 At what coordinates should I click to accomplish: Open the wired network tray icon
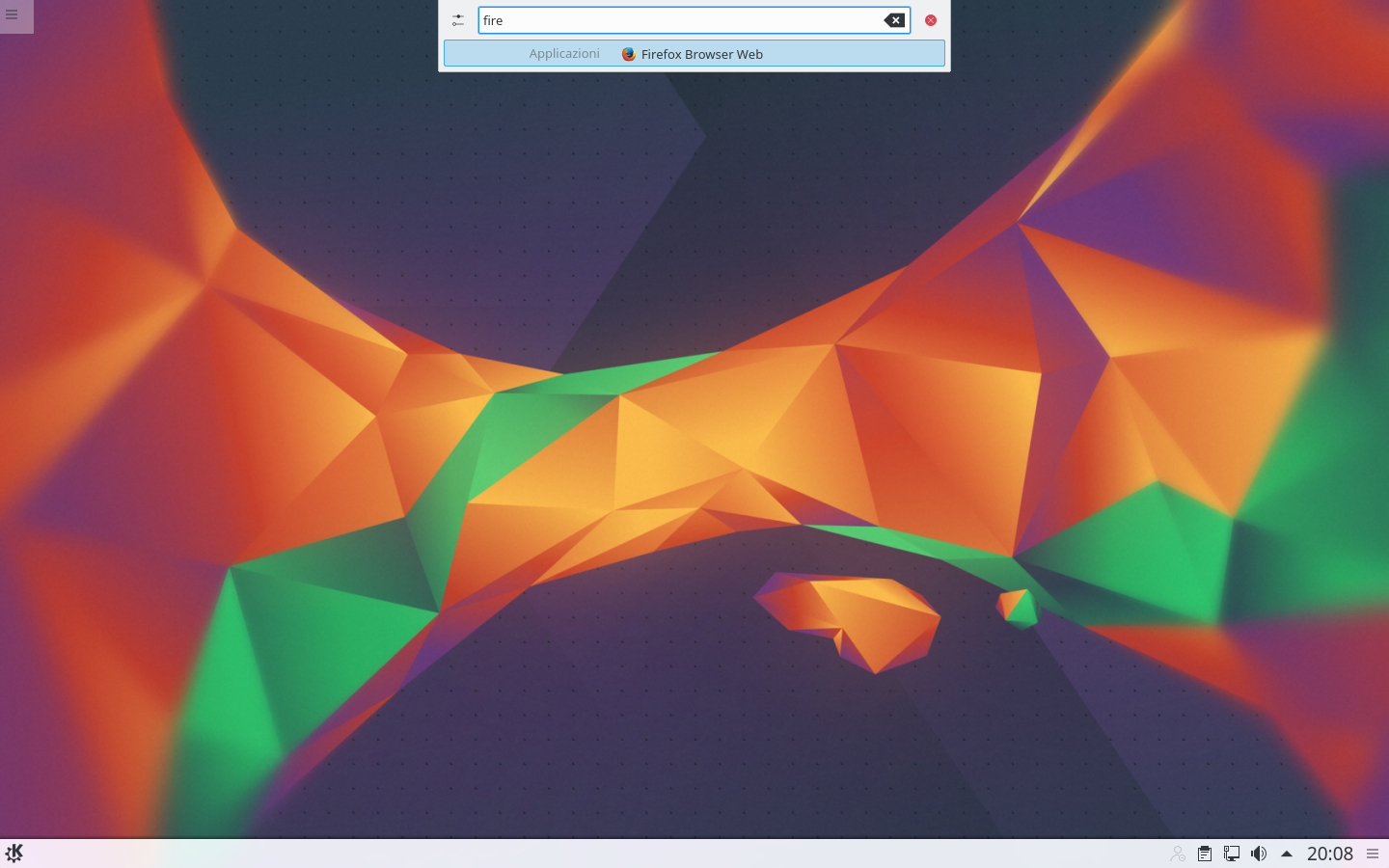click(1232, 854)
